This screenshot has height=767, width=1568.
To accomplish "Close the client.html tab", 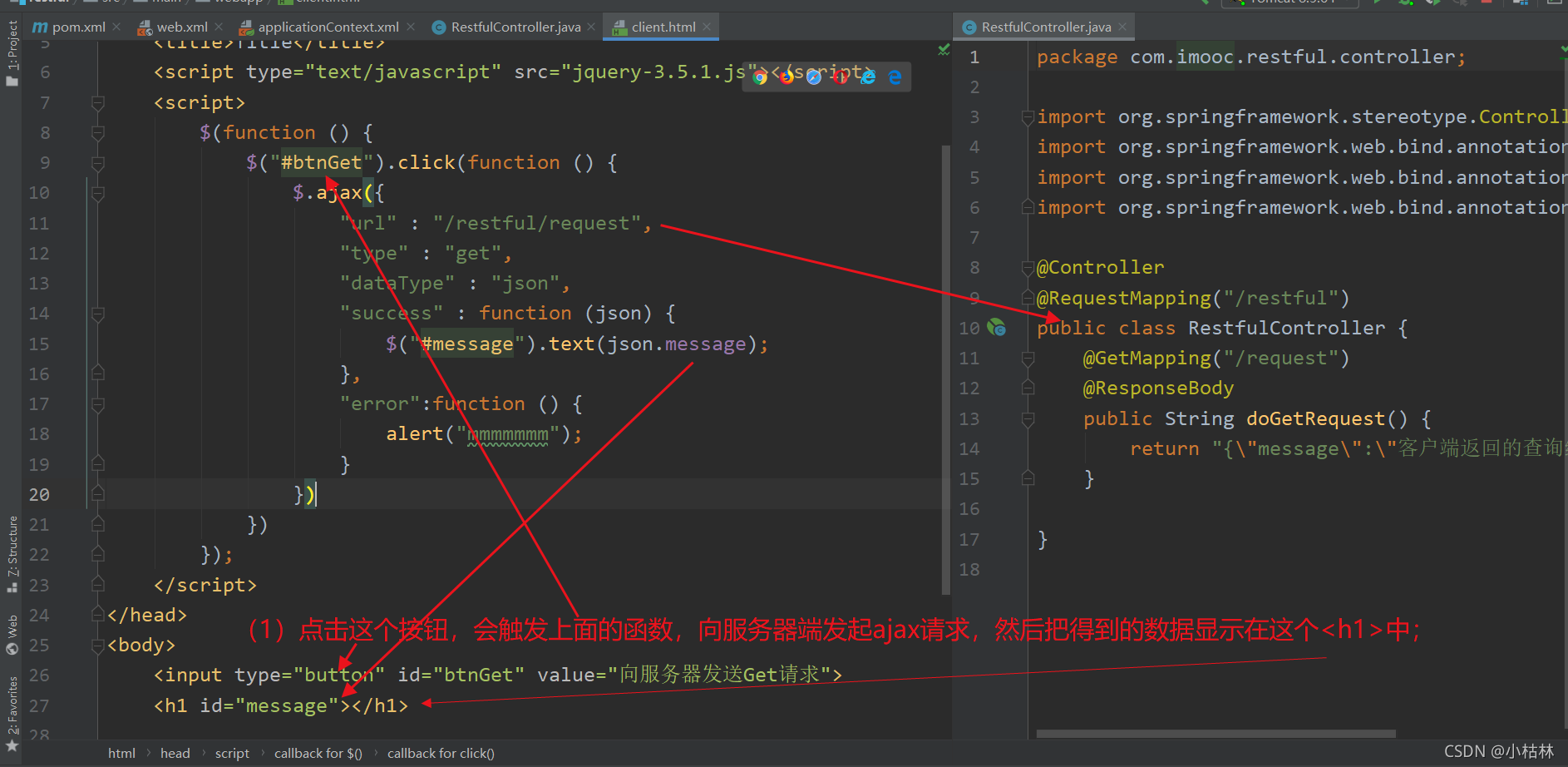I will [707, 27].
